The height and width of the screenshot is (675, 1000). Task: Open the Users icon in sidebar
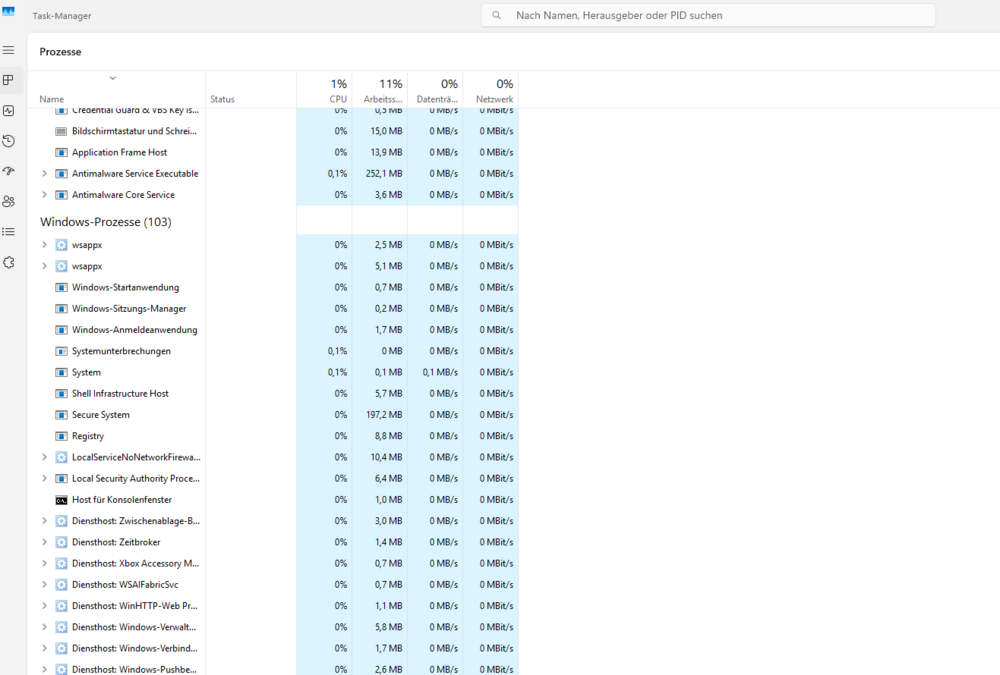(9, 202)
